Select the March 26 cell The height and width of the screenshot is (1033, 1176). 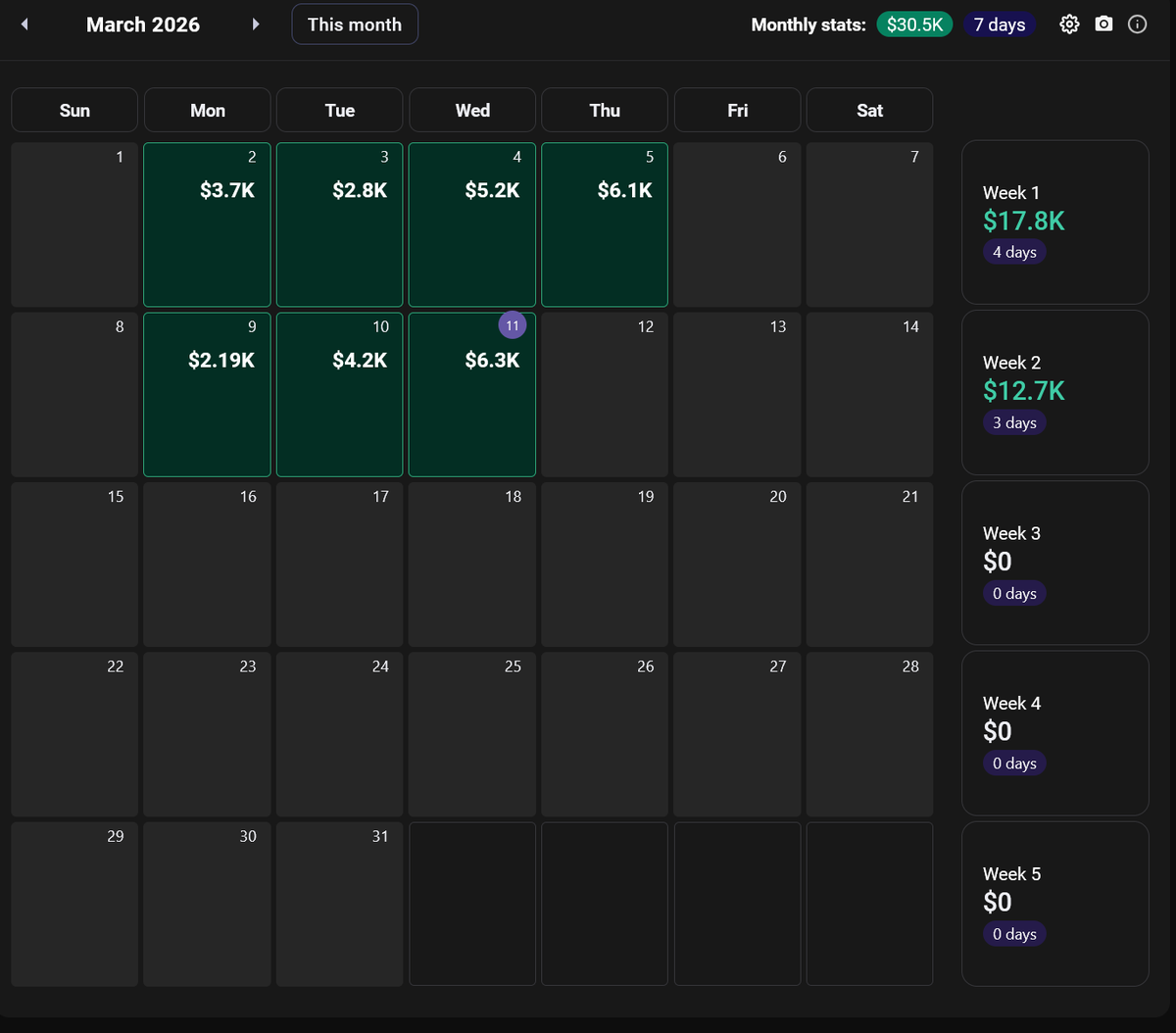[x=605, y=734]
